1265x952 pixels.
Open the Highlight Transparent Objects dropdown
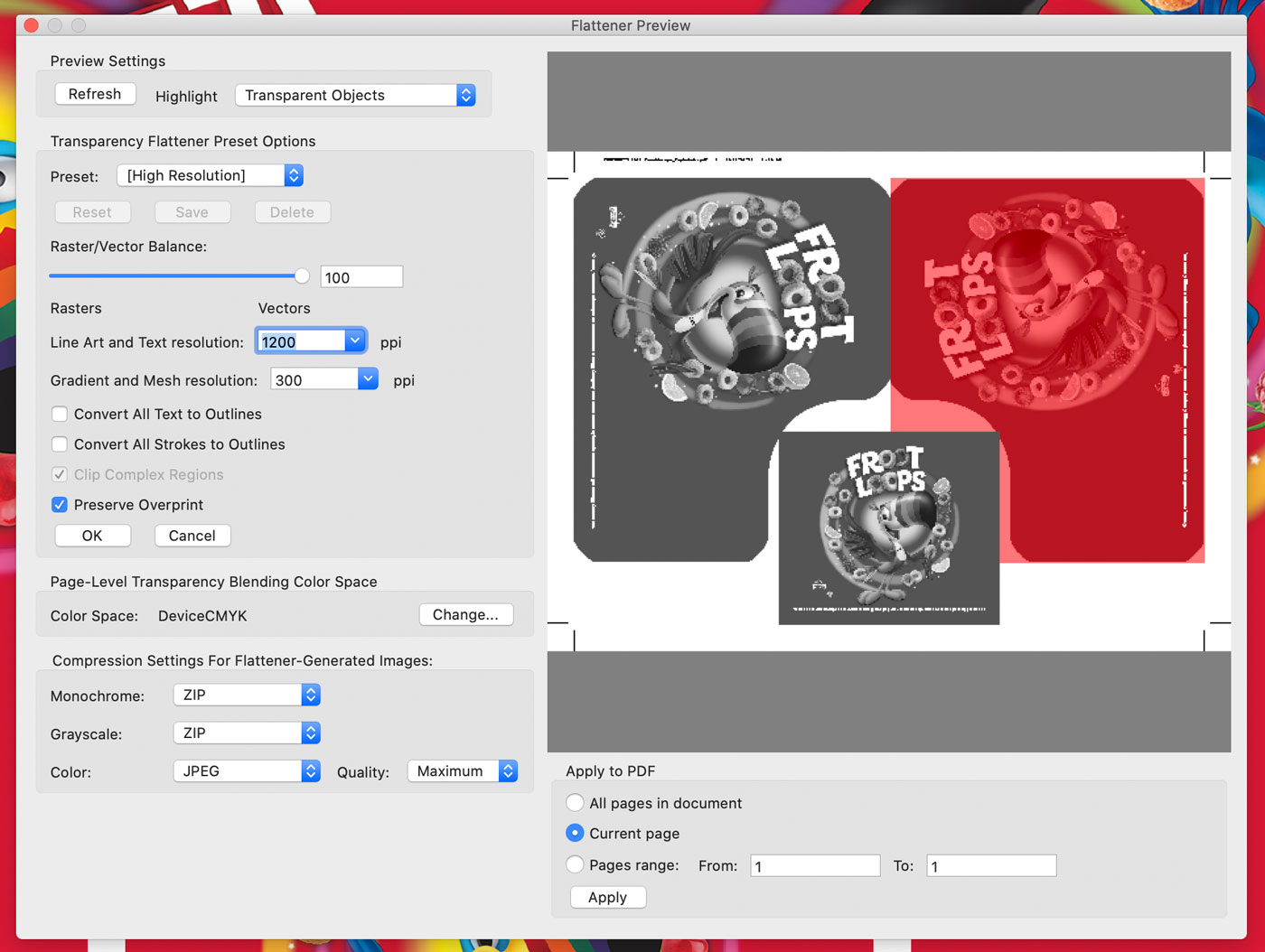(355, 95)
